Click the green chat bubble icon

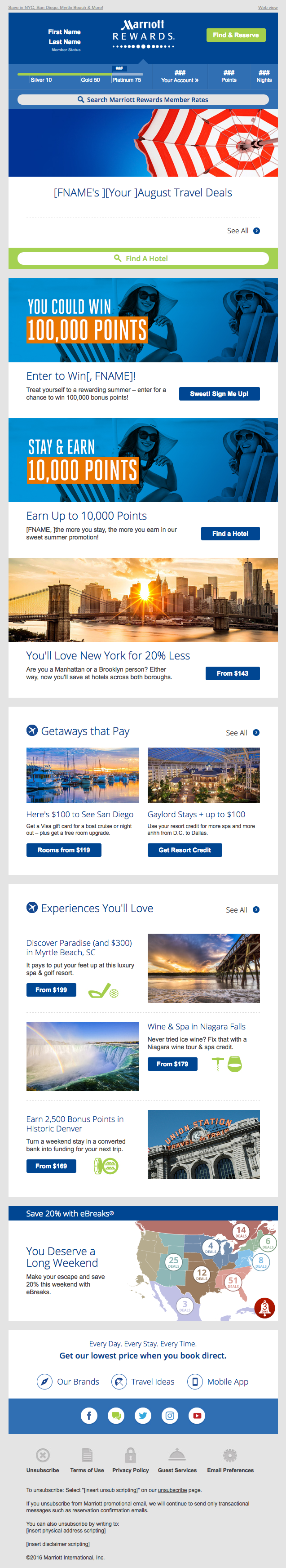(116, 1415)
